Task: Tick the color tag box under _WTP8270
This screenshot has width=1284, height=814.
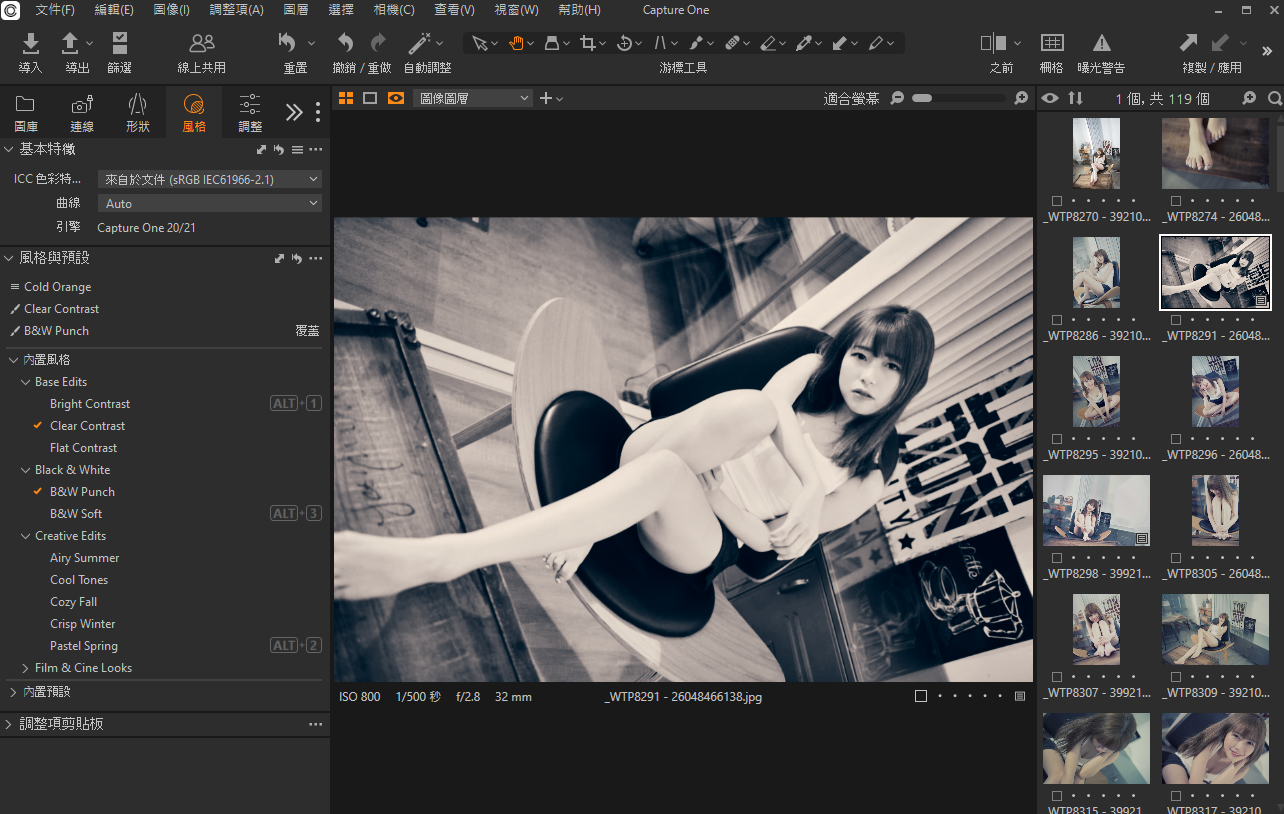Action: click(x=1057, y=201)
